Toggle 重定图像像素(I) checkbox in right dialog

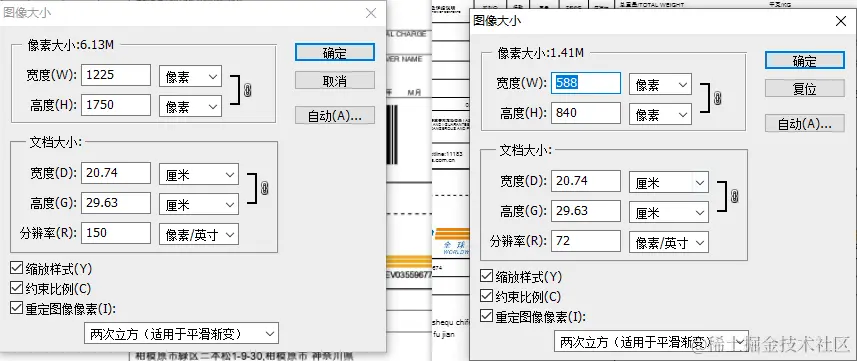[486, 316]
